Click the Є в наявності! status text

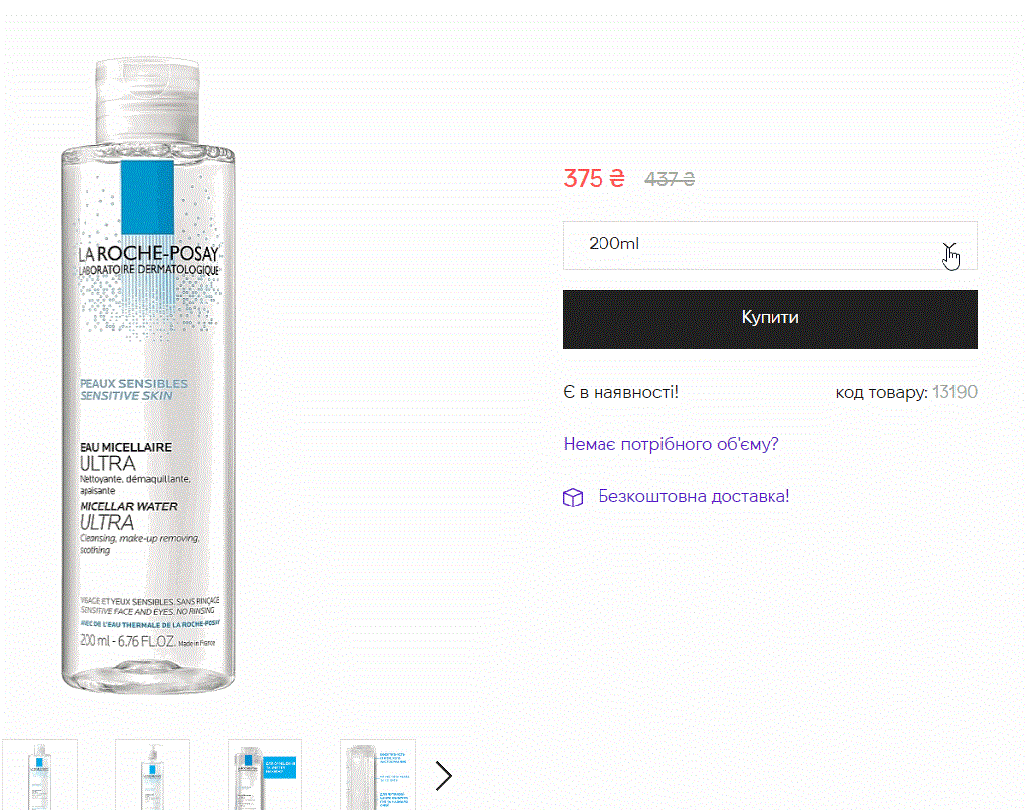pyautogui.click(x=621, y=393)
